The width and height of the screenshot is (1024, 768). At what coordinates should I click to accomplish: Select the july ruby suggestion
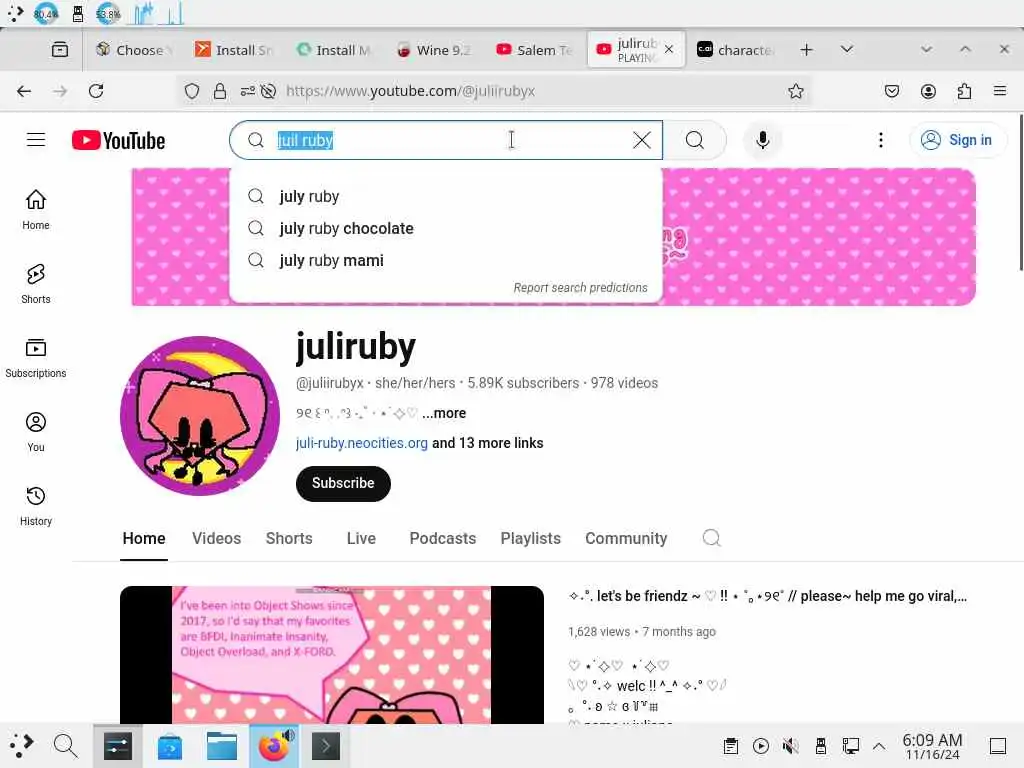point(446,196)
